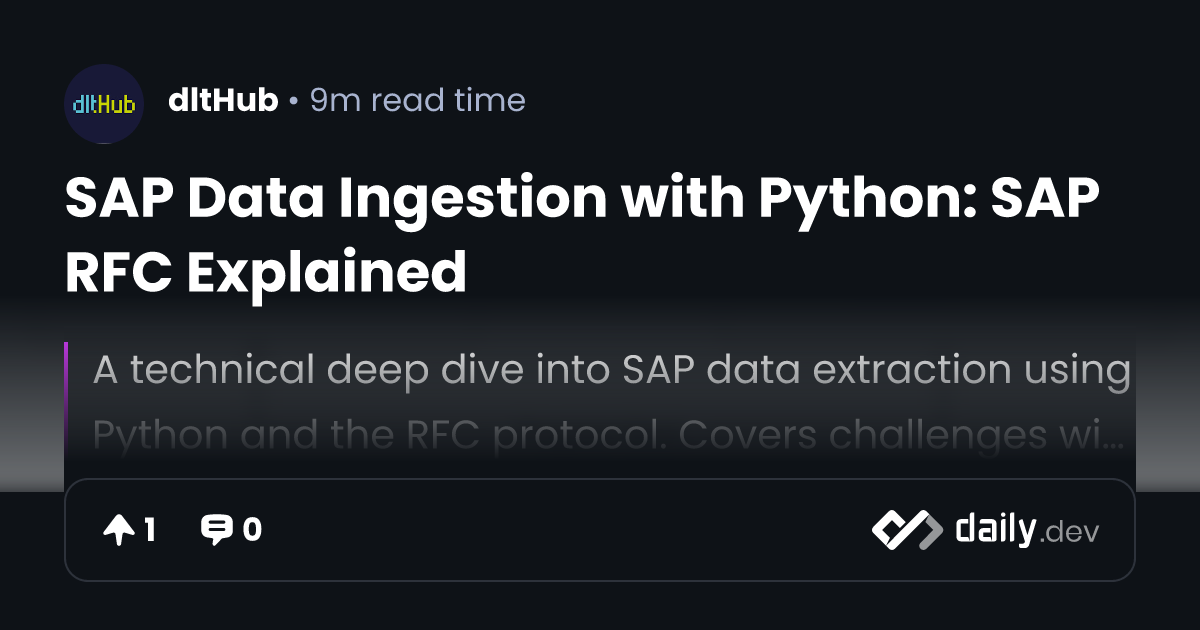
Task: Click the daily.dev logo mark icon
Action: coord(906,530)
